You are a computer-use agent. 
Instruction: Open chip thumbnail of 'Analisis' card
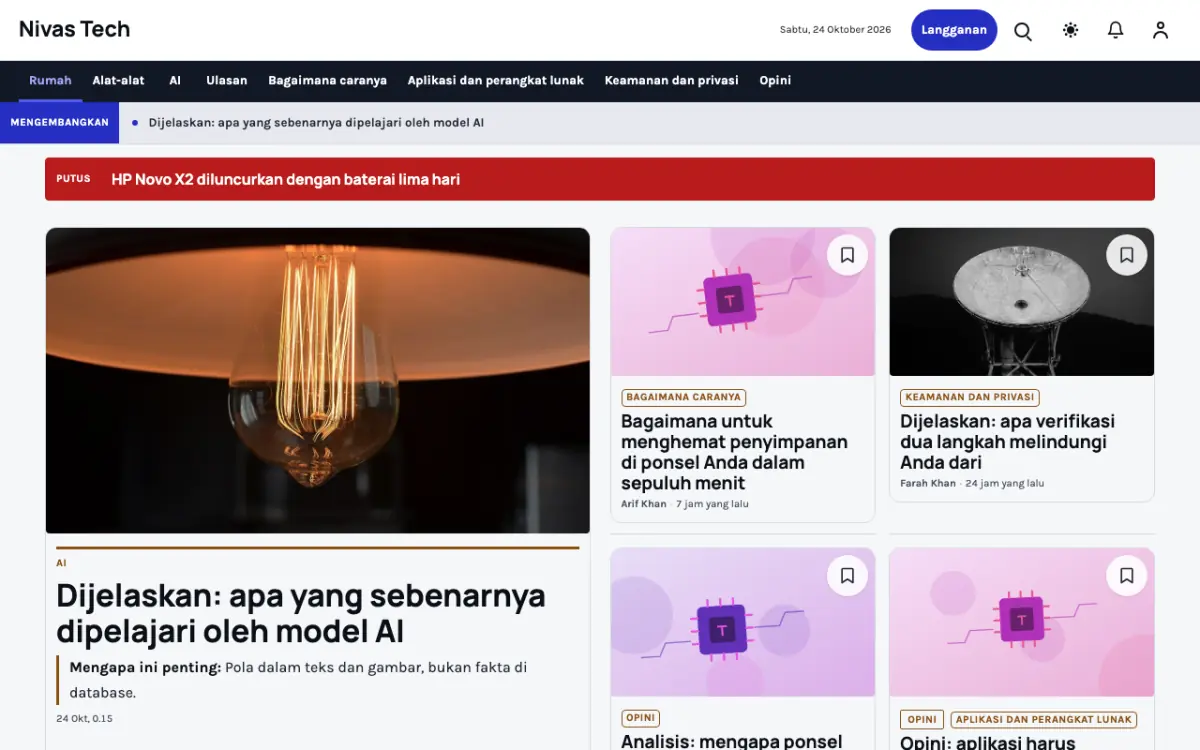point(743,622)
